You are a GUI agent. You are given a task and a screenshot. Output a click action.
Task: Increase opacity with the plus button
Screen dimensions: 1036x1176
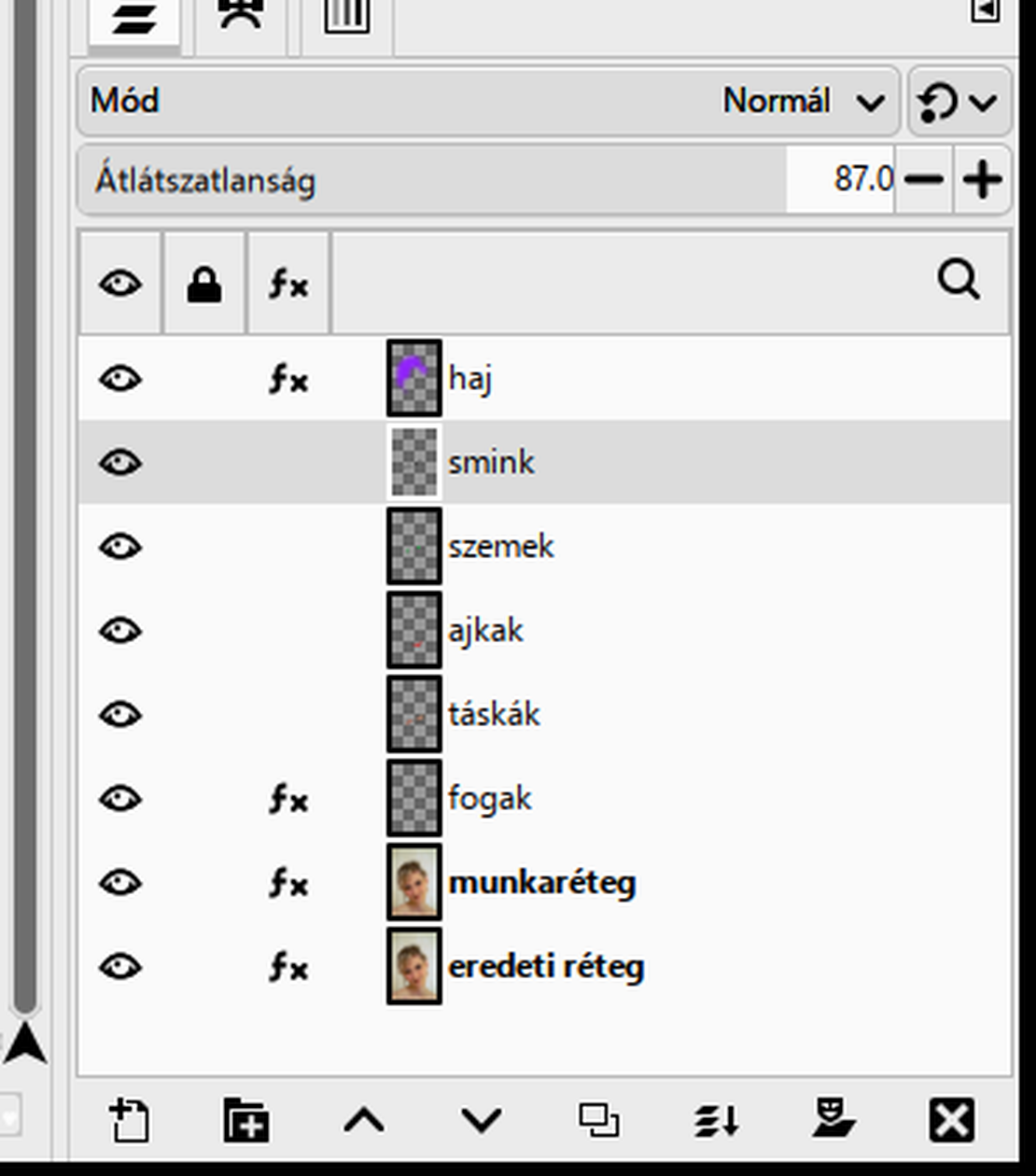(x=983, y=179)
